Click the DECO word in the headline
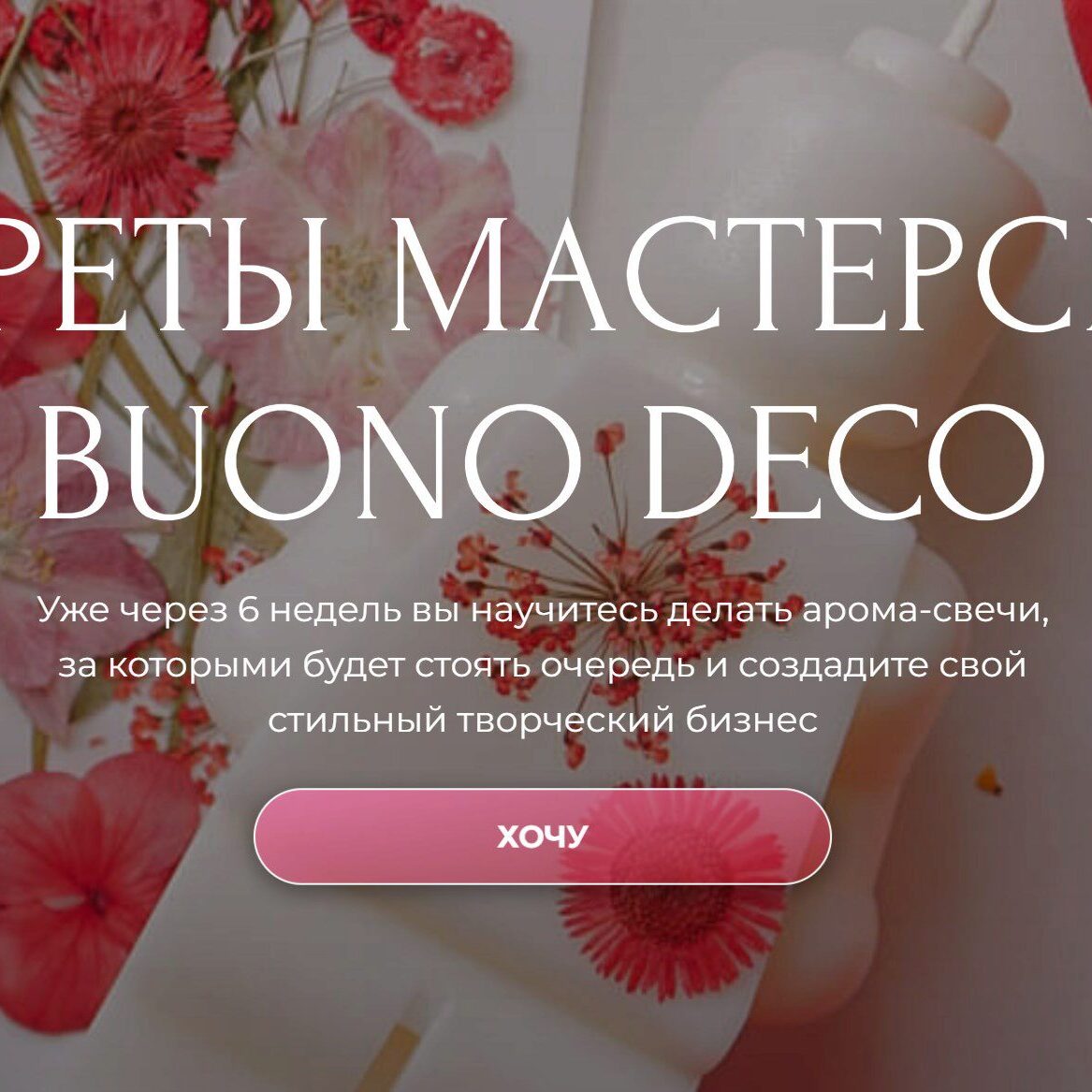This screenshot has width=1092, height=1092. 843,461
